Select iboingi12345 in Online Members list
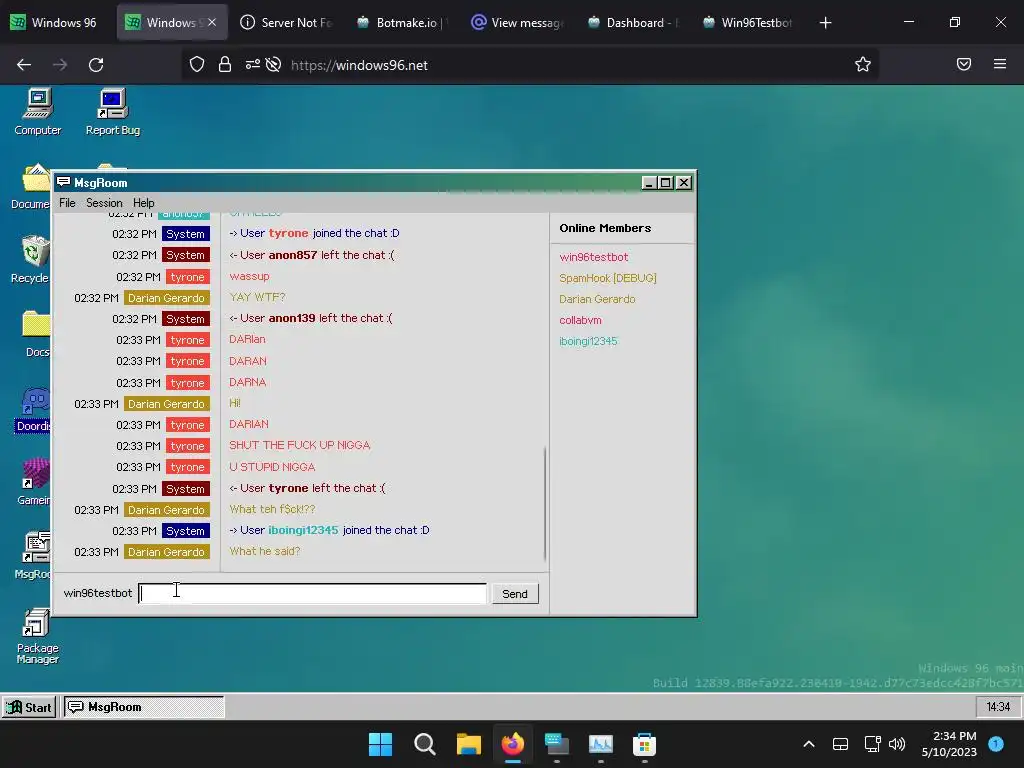This screenshot has height=768, width=1024. point(588,341)
